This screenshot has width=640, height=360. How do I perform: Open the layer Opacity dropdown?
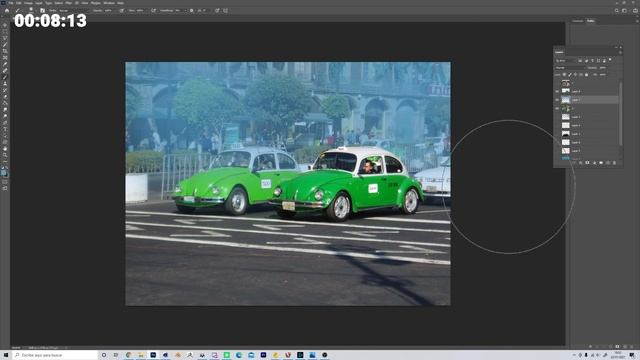[x=603, y=68]
